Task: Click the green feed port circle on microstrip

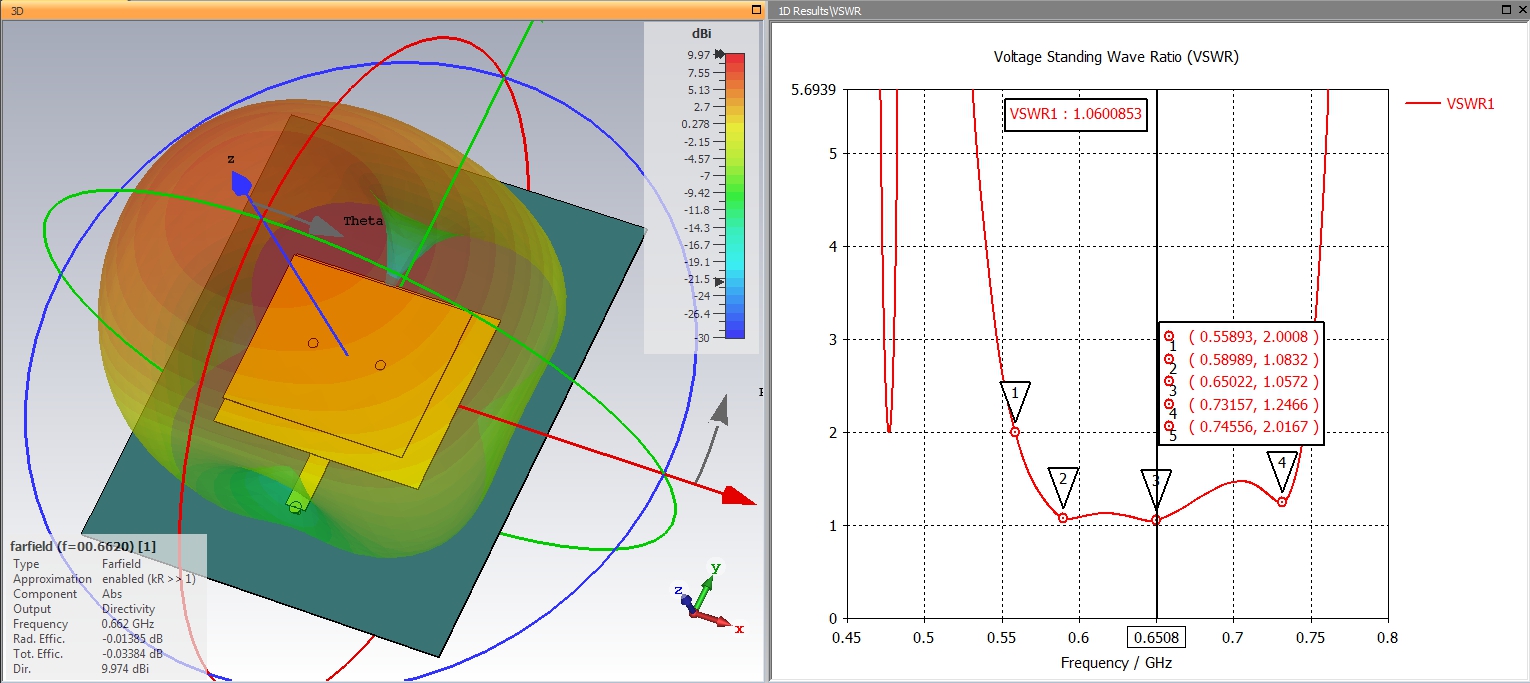Action: (x=295, y=508)
